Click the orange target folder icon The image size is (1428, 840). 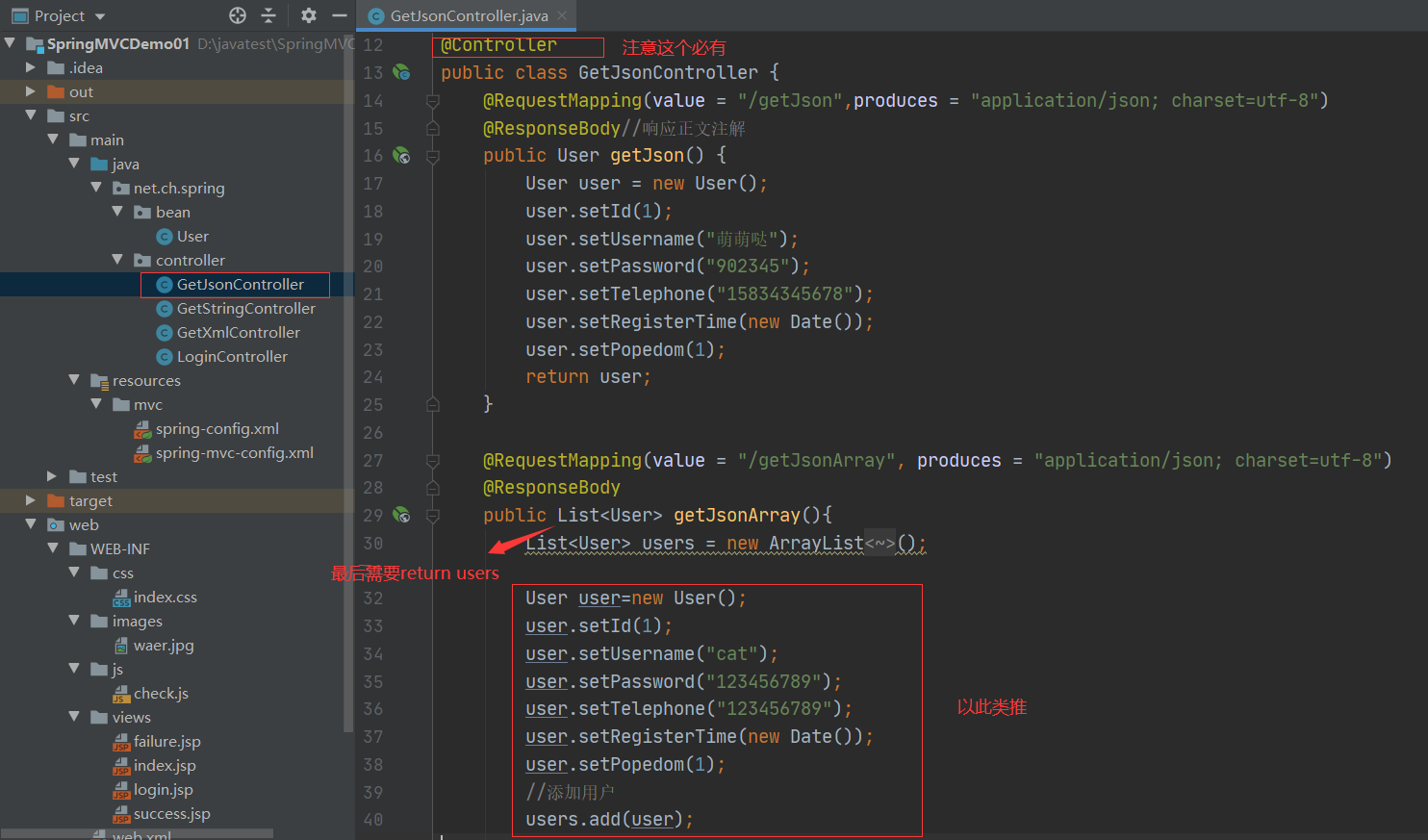(56, 501)
